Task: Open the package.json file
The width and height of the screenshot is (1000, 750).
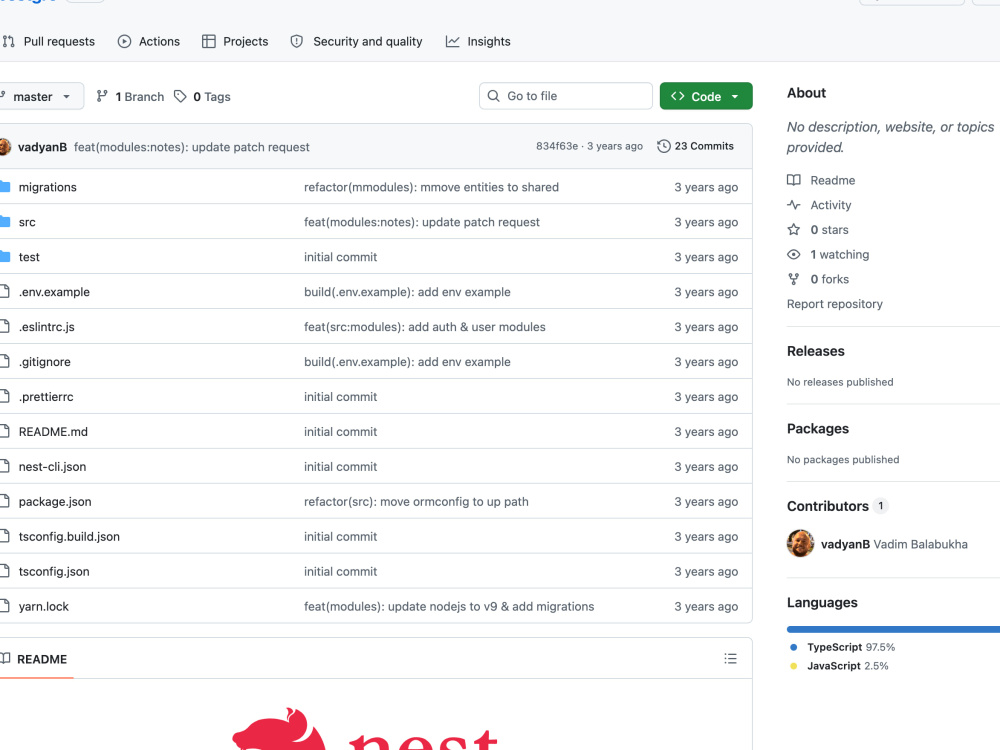Action: pyautogui.click(x=55, y=502)
